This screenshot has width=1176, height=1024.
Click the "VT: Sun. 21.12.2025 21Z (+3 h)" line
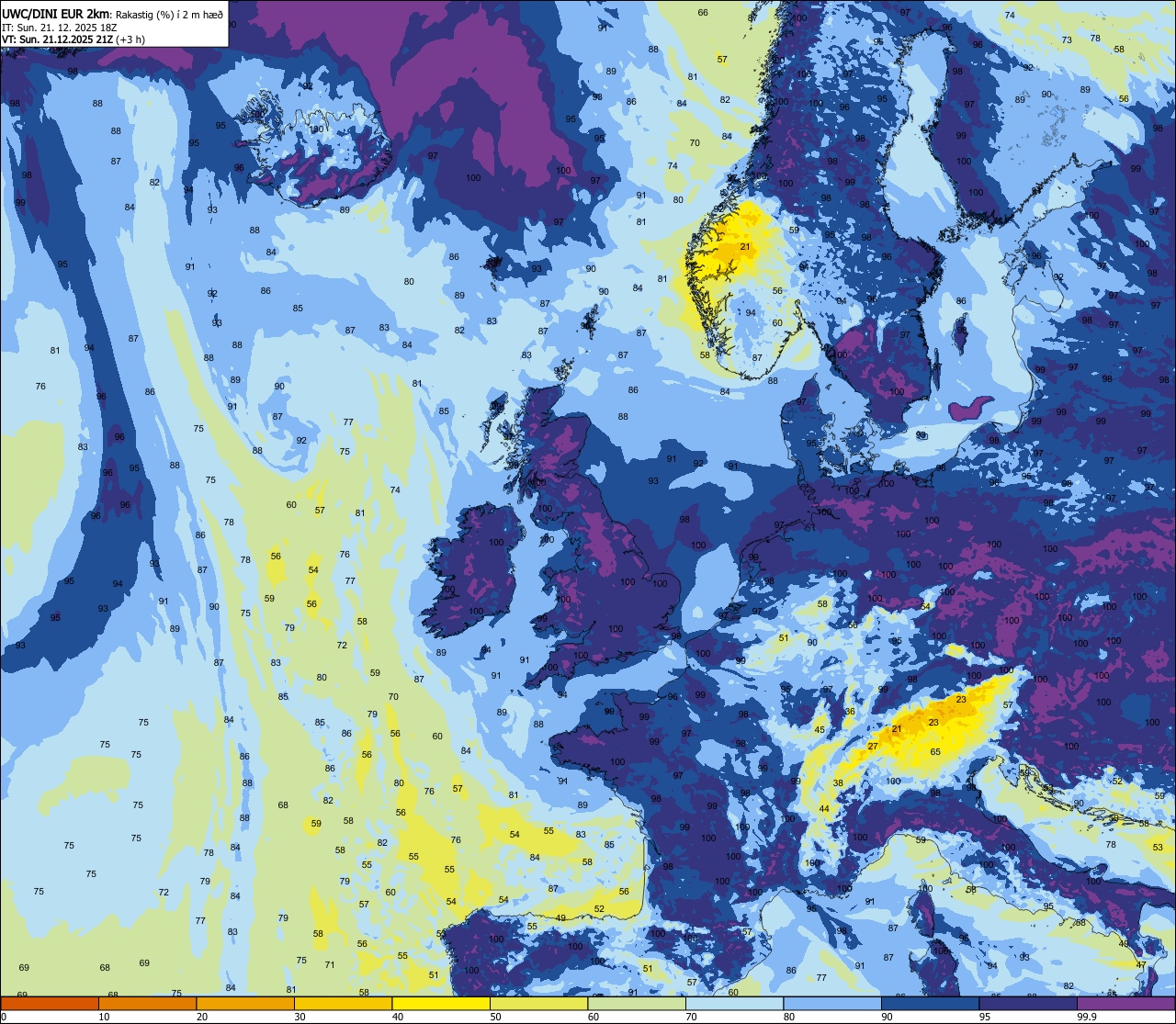(73, 39)
